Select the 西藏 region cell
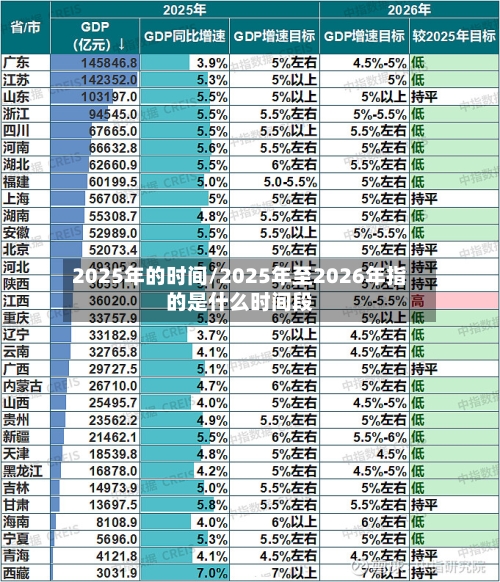The width and height of the screenshot is (500, 582). pyautogui.click(x=25, y=573)
